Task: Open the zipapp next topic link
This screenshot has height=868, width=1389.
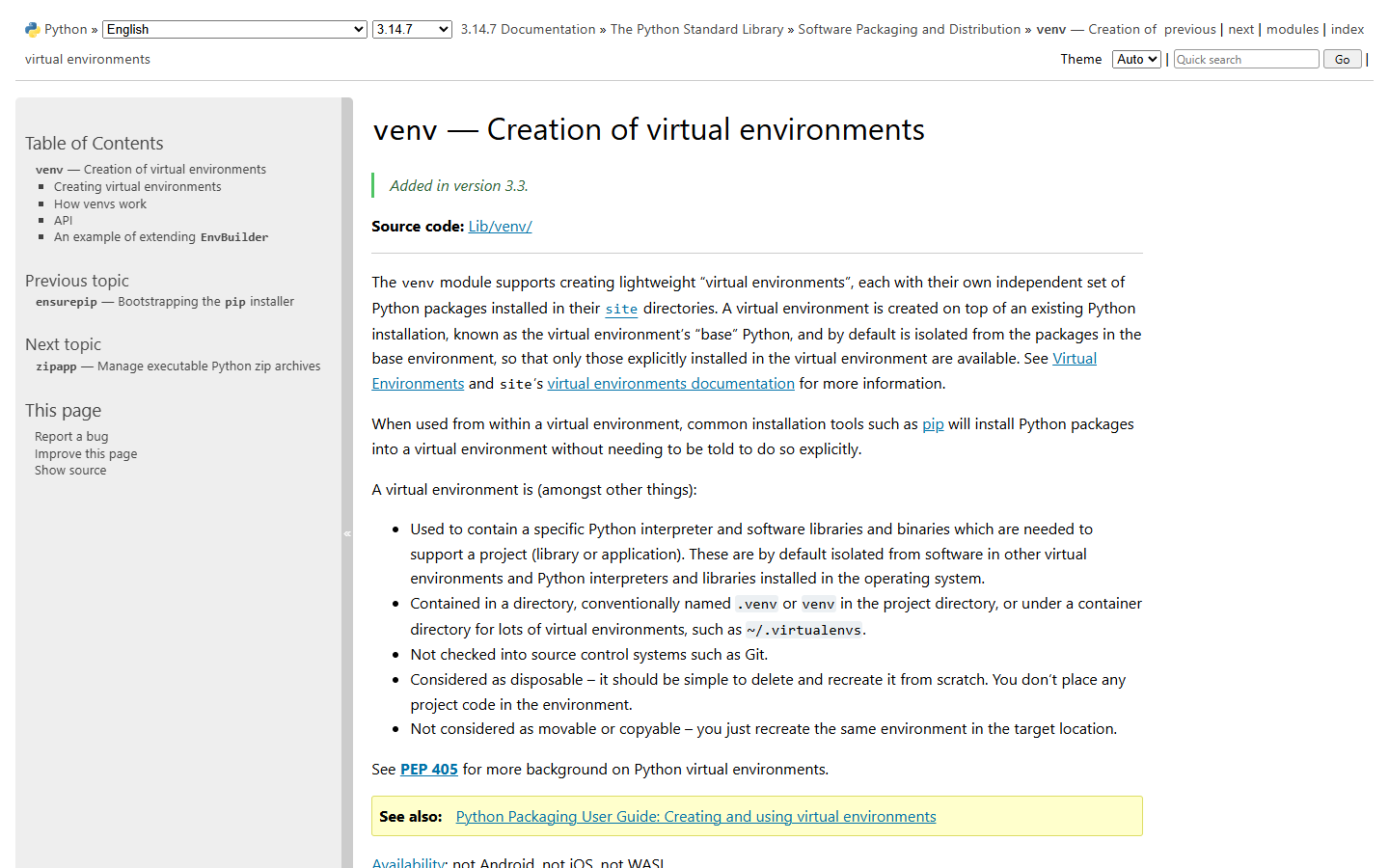Action: tap(177, 366)
